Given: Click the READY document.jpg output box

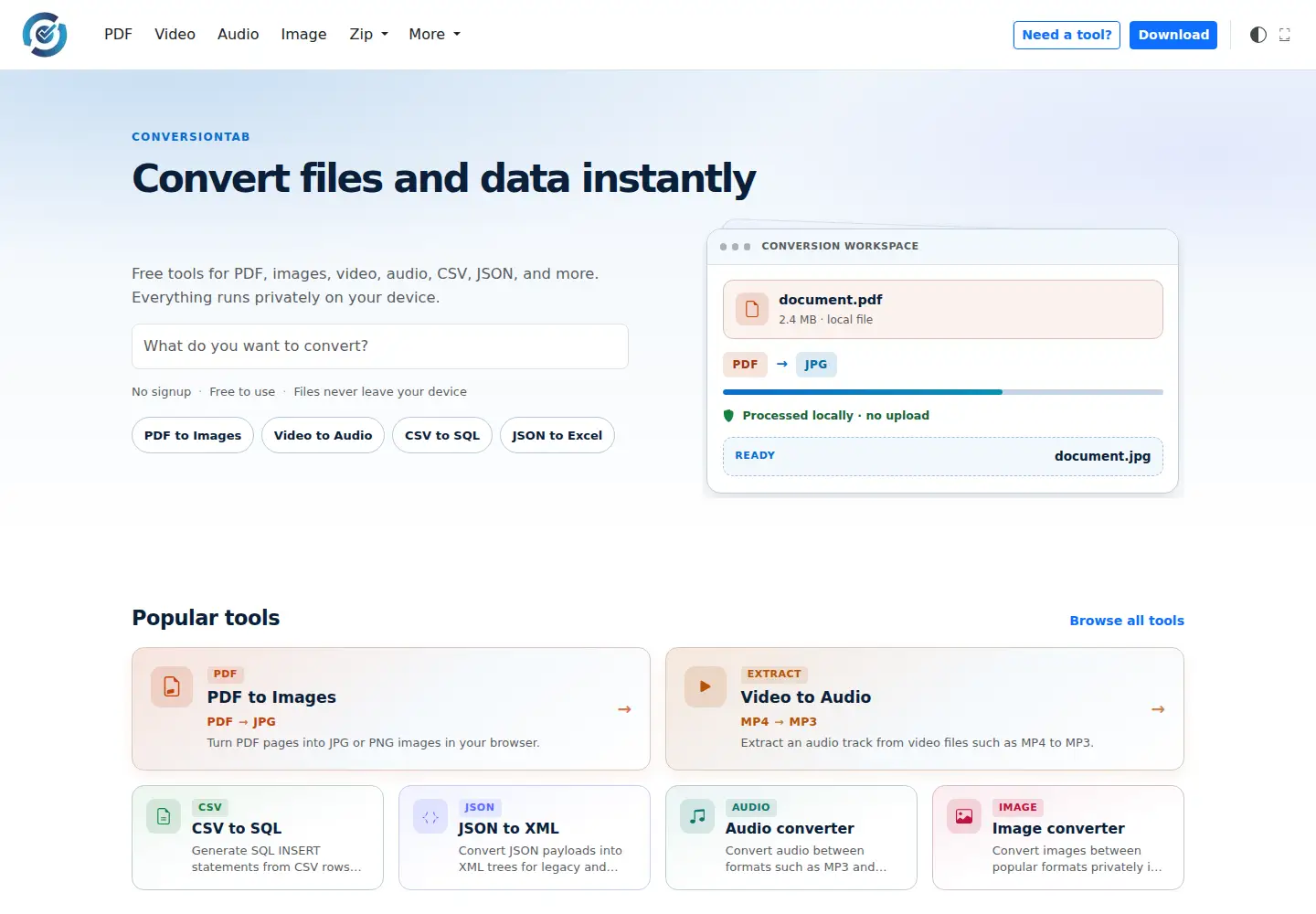Looking at the screenshot, I should [x=943, y=456].
